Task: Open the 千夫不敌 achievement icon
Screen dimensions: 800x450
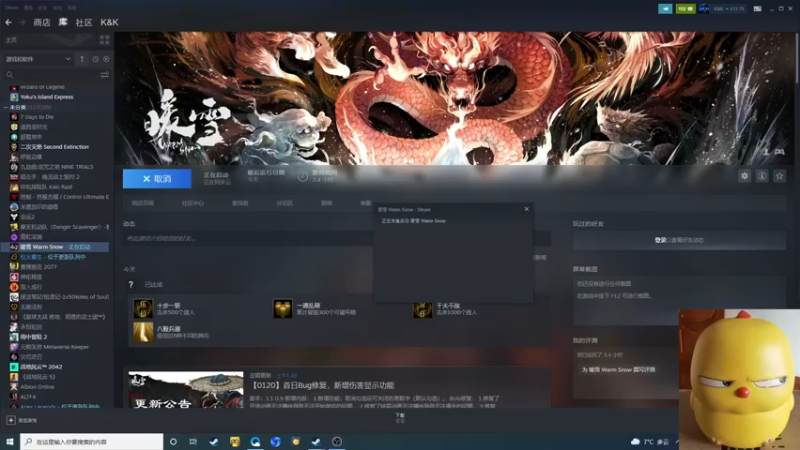Action: (x=422, y=309)
